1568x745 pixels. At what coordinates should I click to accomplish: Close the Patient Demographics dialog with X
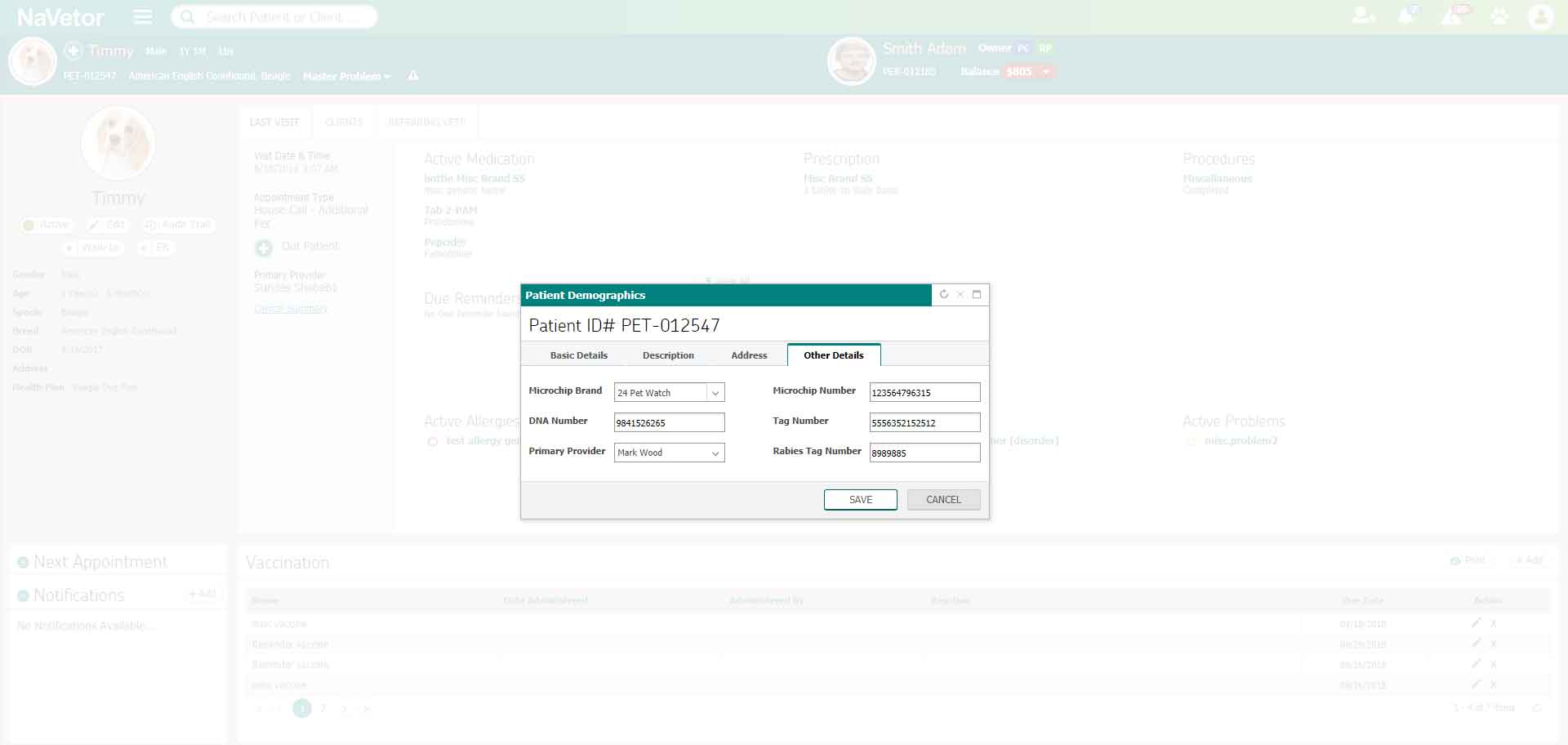click(960, 294)
